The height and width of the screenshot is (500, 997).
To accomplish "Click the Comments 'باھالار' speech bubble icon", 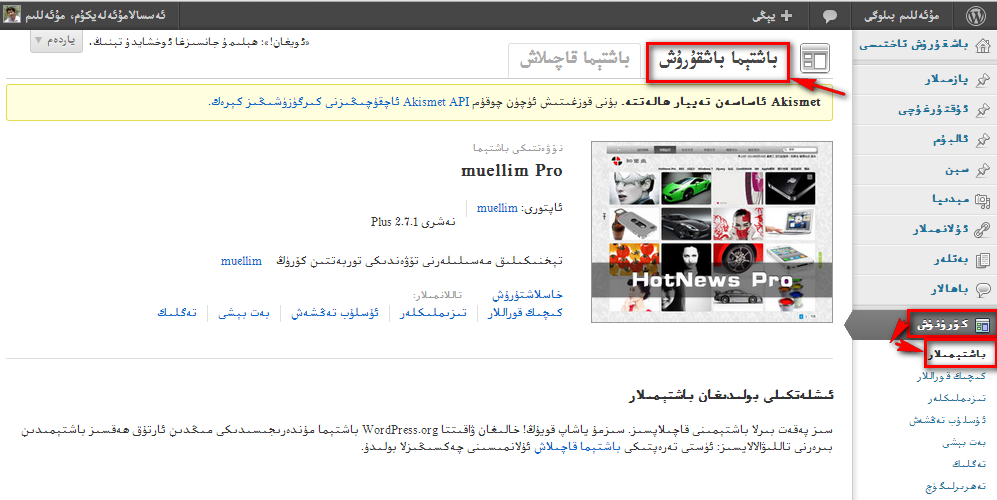I will (982, 289).
